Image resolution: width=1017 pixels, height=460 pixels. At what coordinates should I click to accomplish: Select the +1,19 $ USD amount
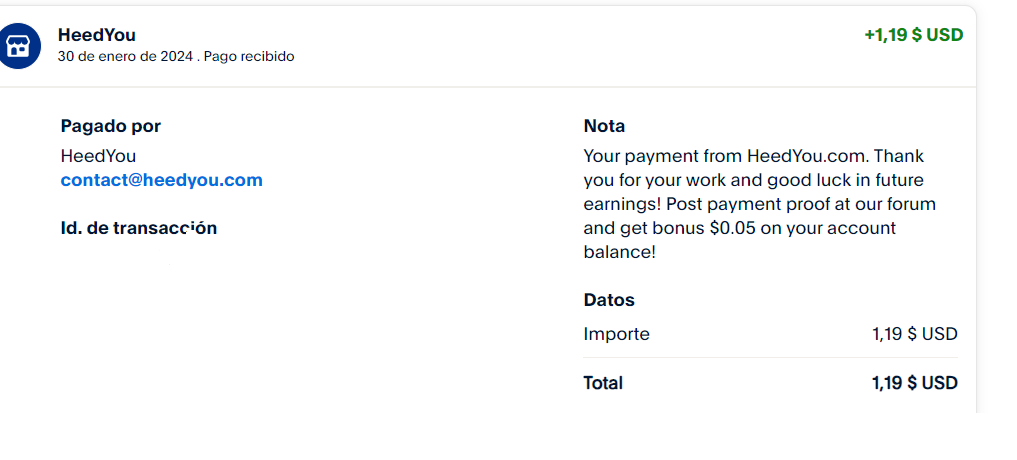point(913,35)
